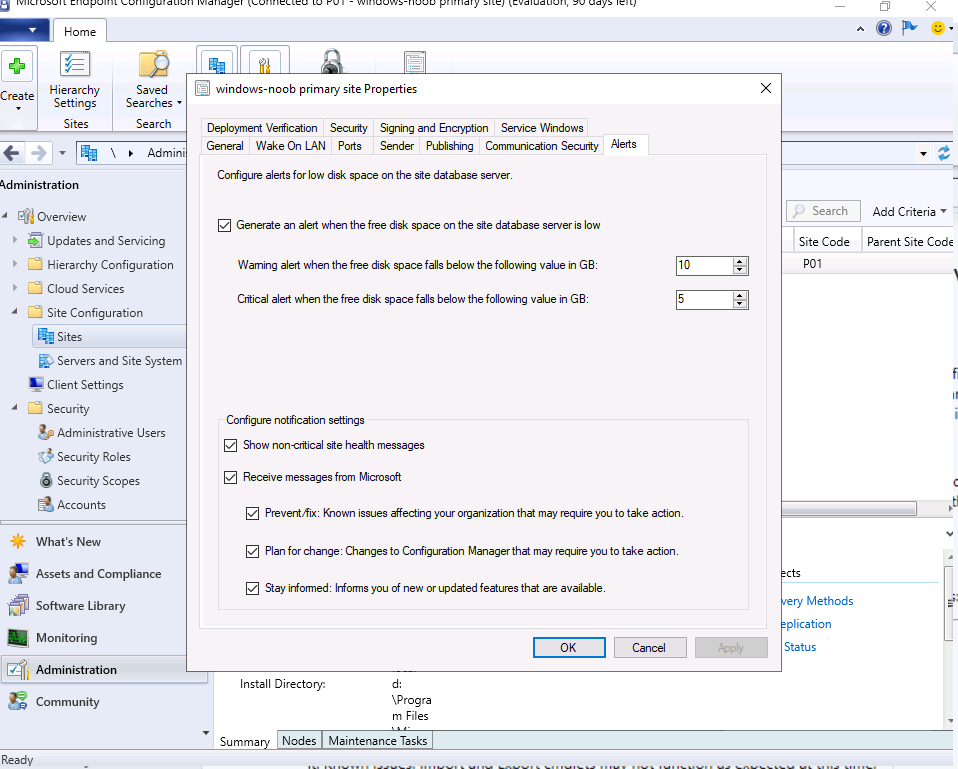Click the Security Scopes icon
This screenshot has height=769, width=958.
46,481
